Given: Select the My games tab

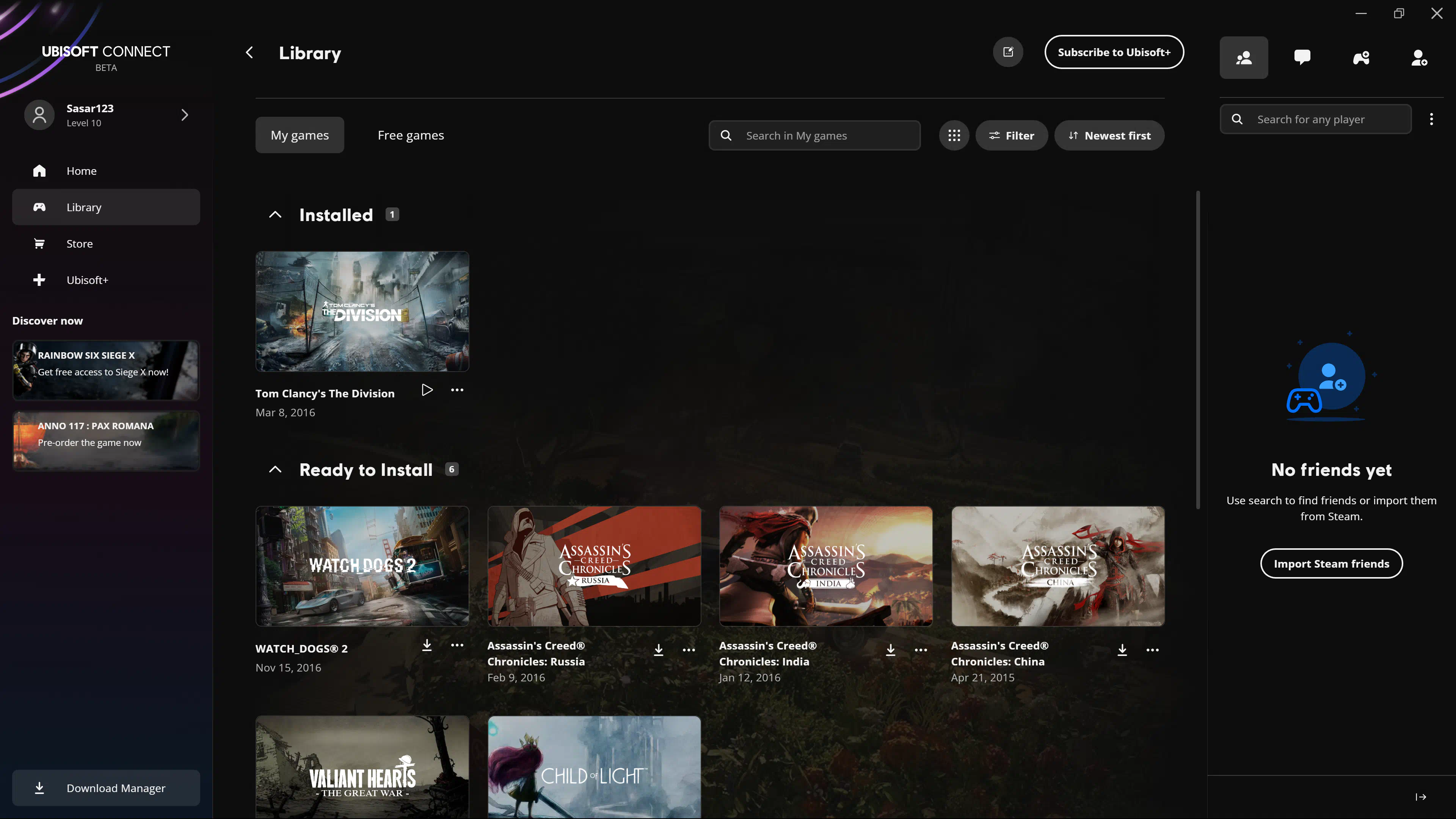Looking at the screenshot, I should click(300, 135).
